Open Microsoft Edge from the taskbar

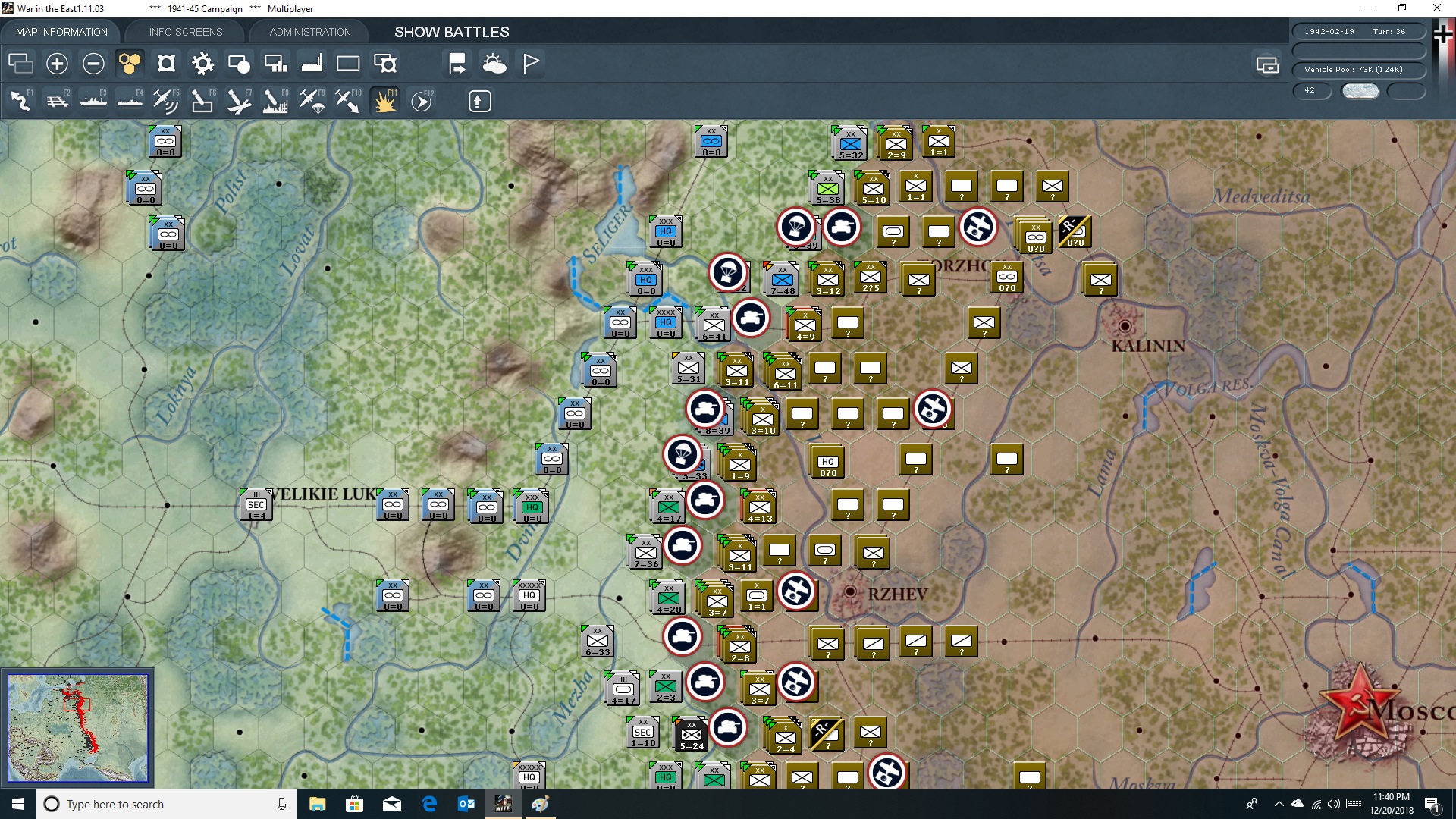click(x=429, y=804)
